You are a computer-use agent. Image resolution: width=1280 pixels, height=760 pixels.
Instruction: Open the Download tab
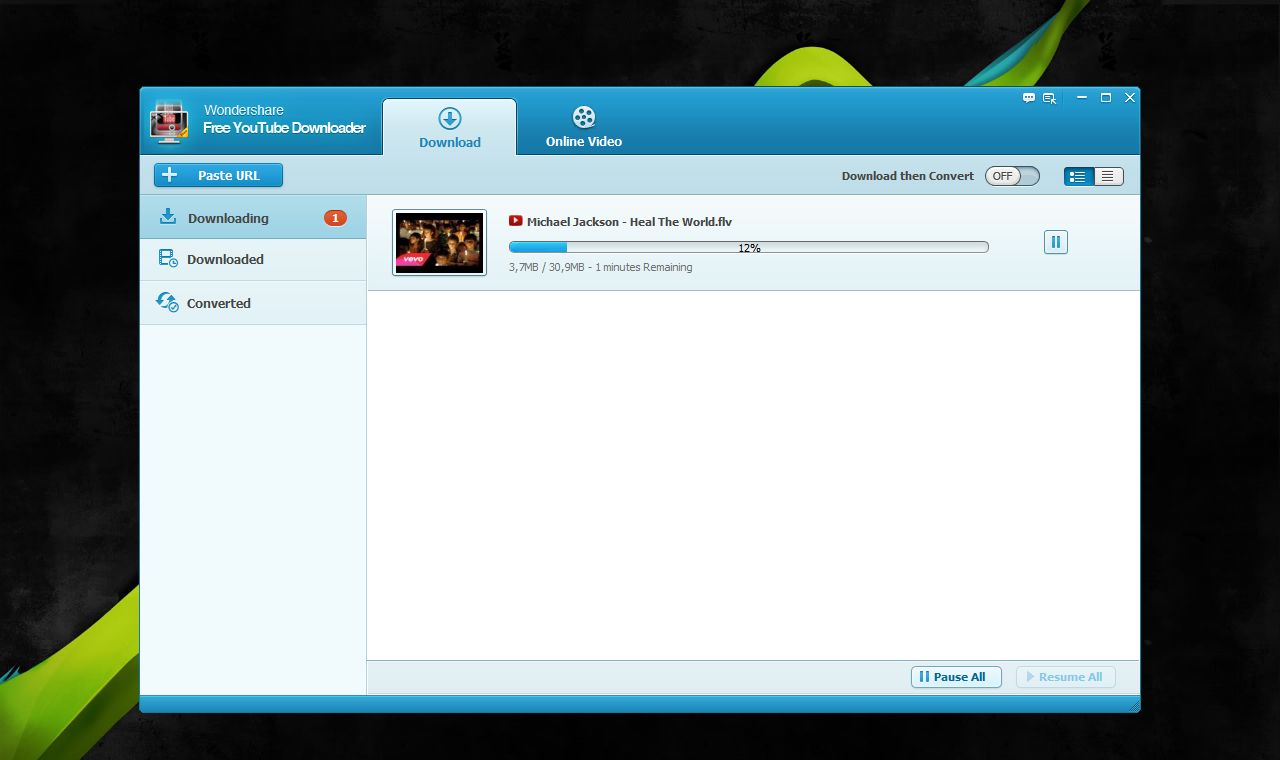pos(450,127)
